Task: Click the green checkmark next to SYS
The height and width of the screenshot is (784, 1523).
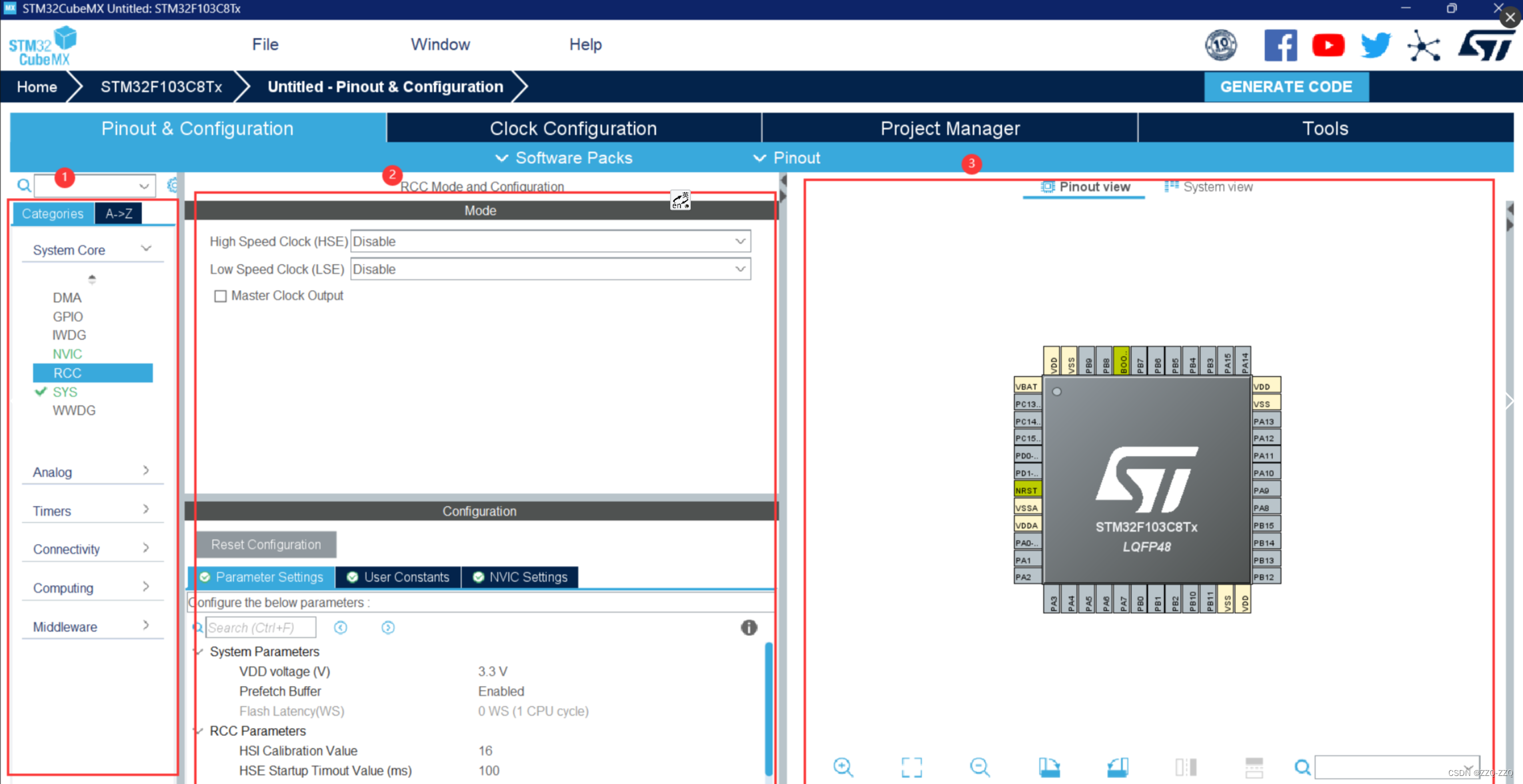Action: [x=41, y=392]
